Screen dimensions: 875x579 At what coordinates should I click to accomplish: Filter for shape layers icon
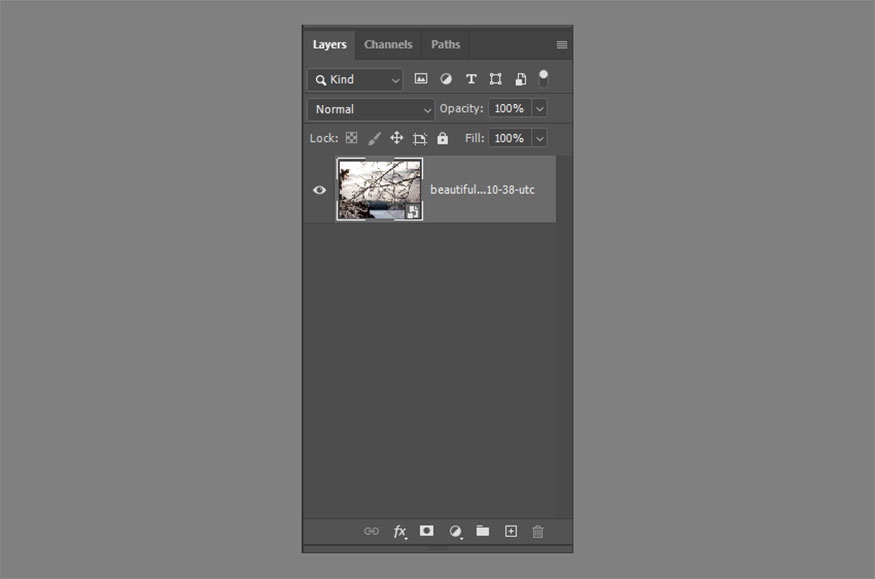pyautogui.click(x=495, y=79)
